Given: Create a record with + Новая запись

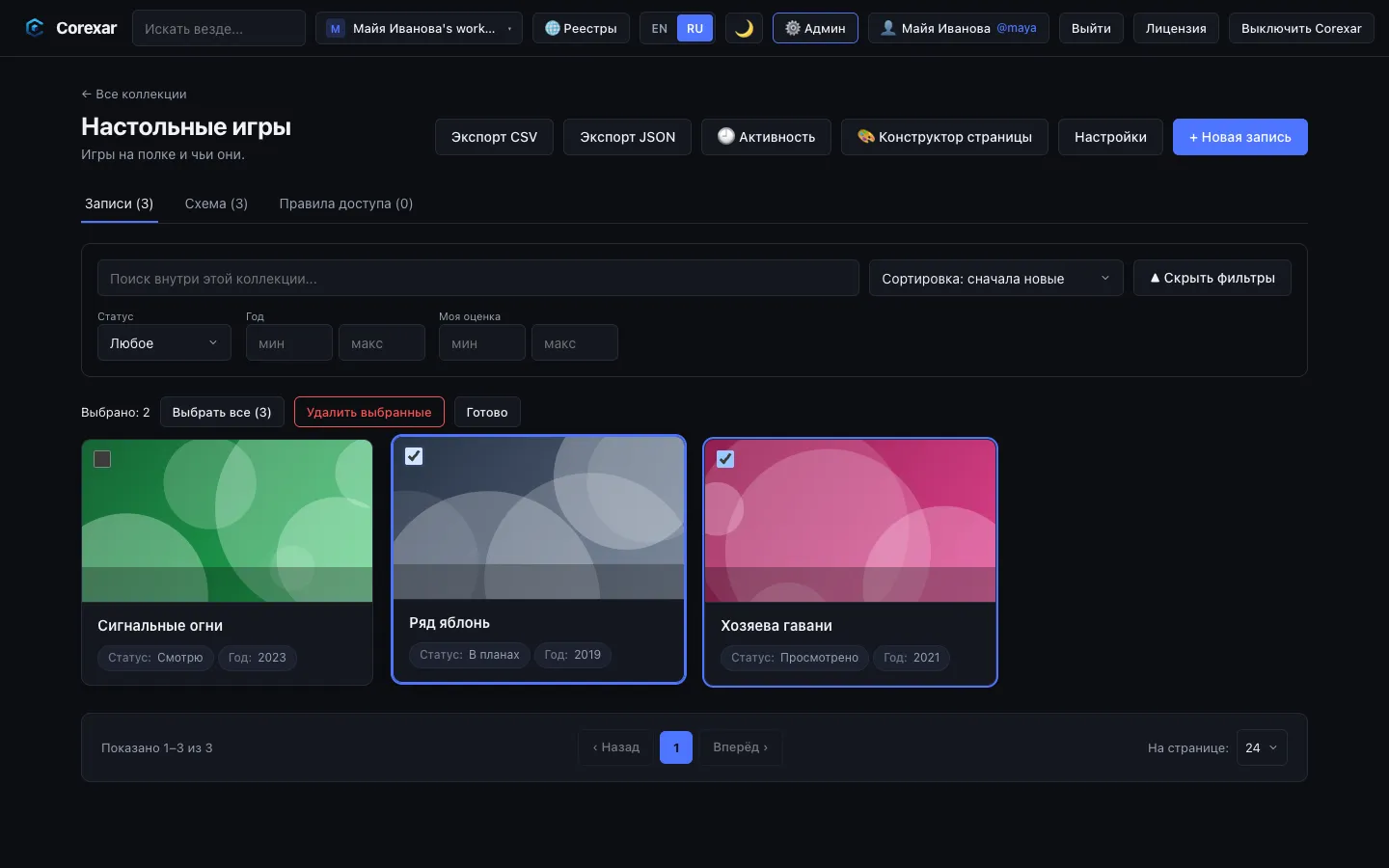Looking at the screenshot, I should click(1239, 137).
